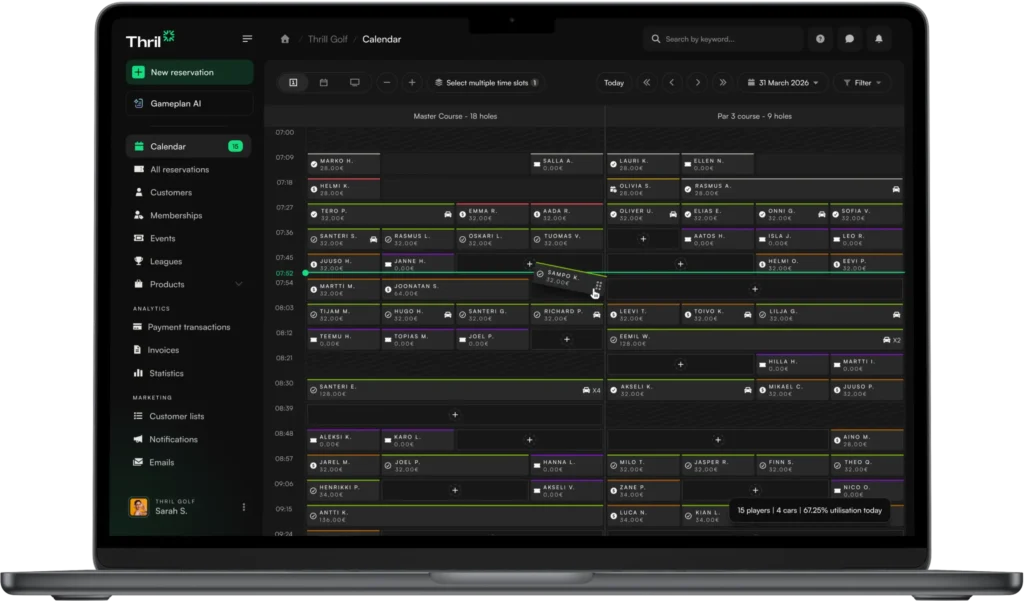
Task: Zoom out with the minus button
Action: [387, 83]
